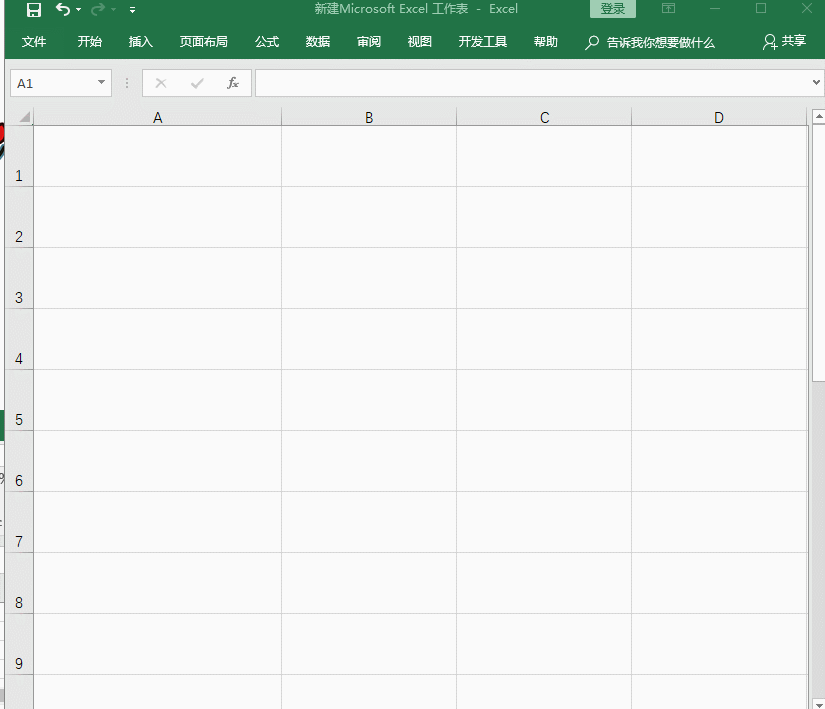
Task: Click the Name Box showing A1
Action: pyautogui.click(x=61, y=83)
